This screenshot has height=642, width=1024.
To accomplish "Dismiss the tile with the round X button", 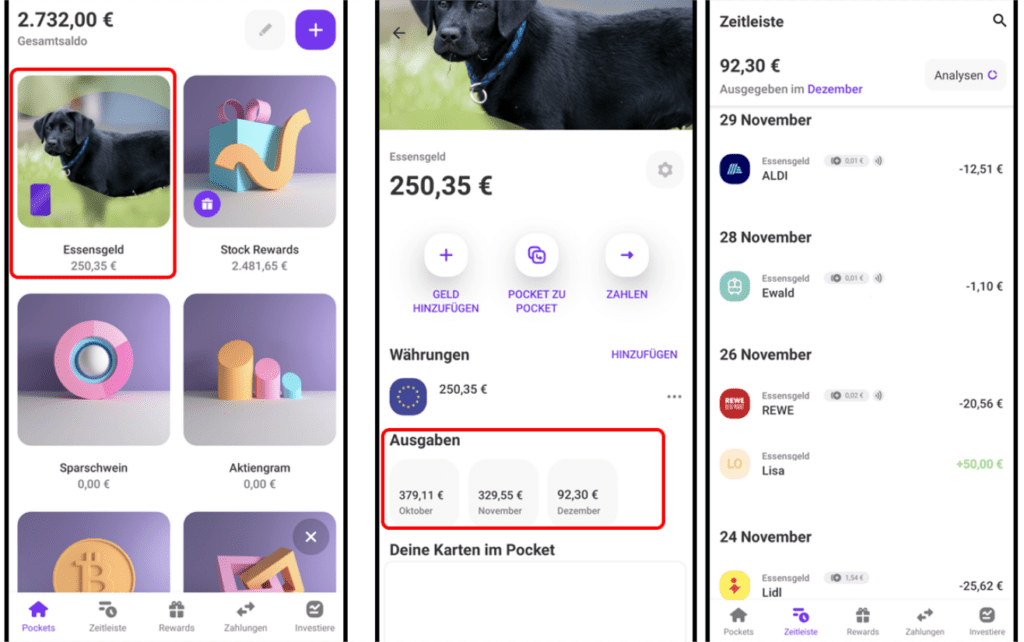I will (x=311, y=537).
